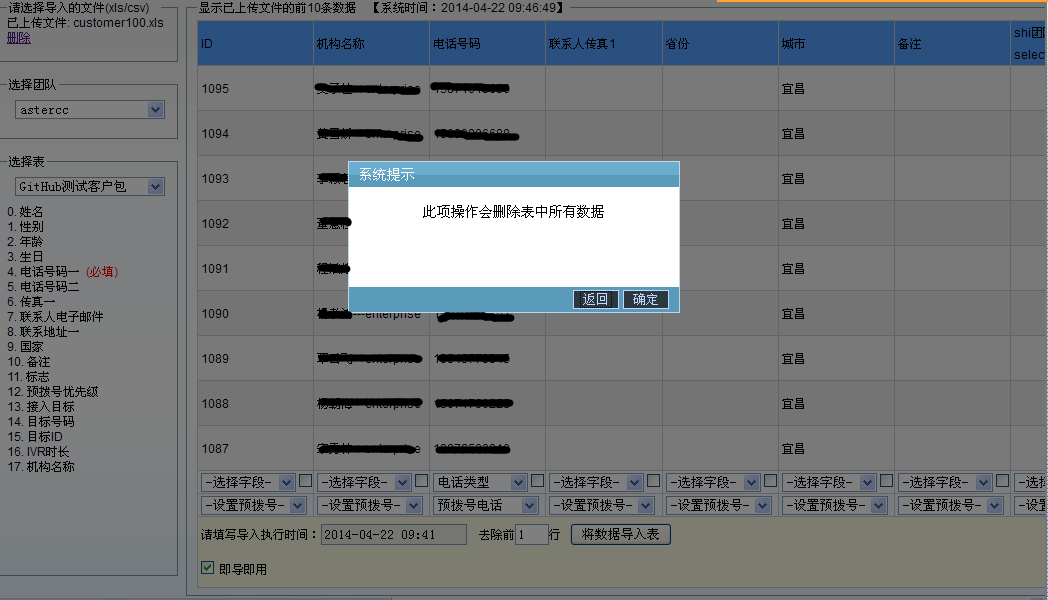Open the GitHub测试客户包 table dropdown

click(91, 187)
